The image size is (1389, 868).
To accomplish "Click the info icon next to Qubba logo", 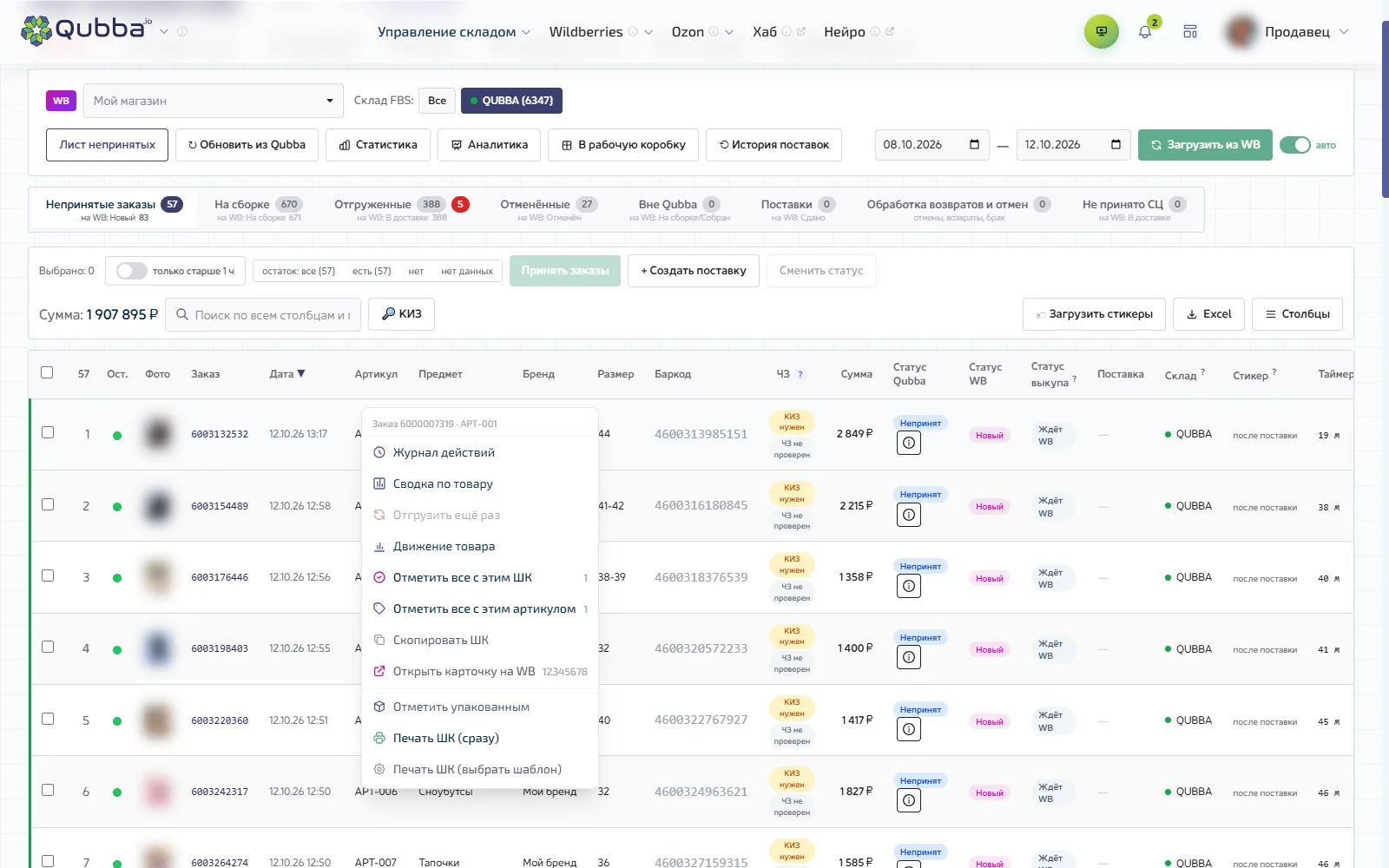I will coord(182,31).
